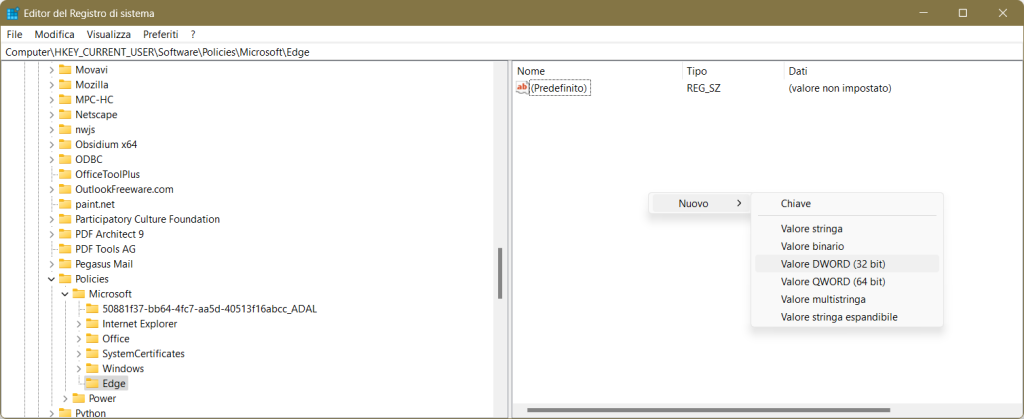1024x419 pixels.
Task: Click the SystemCertificates folder icon
Action: coord(92,353)
